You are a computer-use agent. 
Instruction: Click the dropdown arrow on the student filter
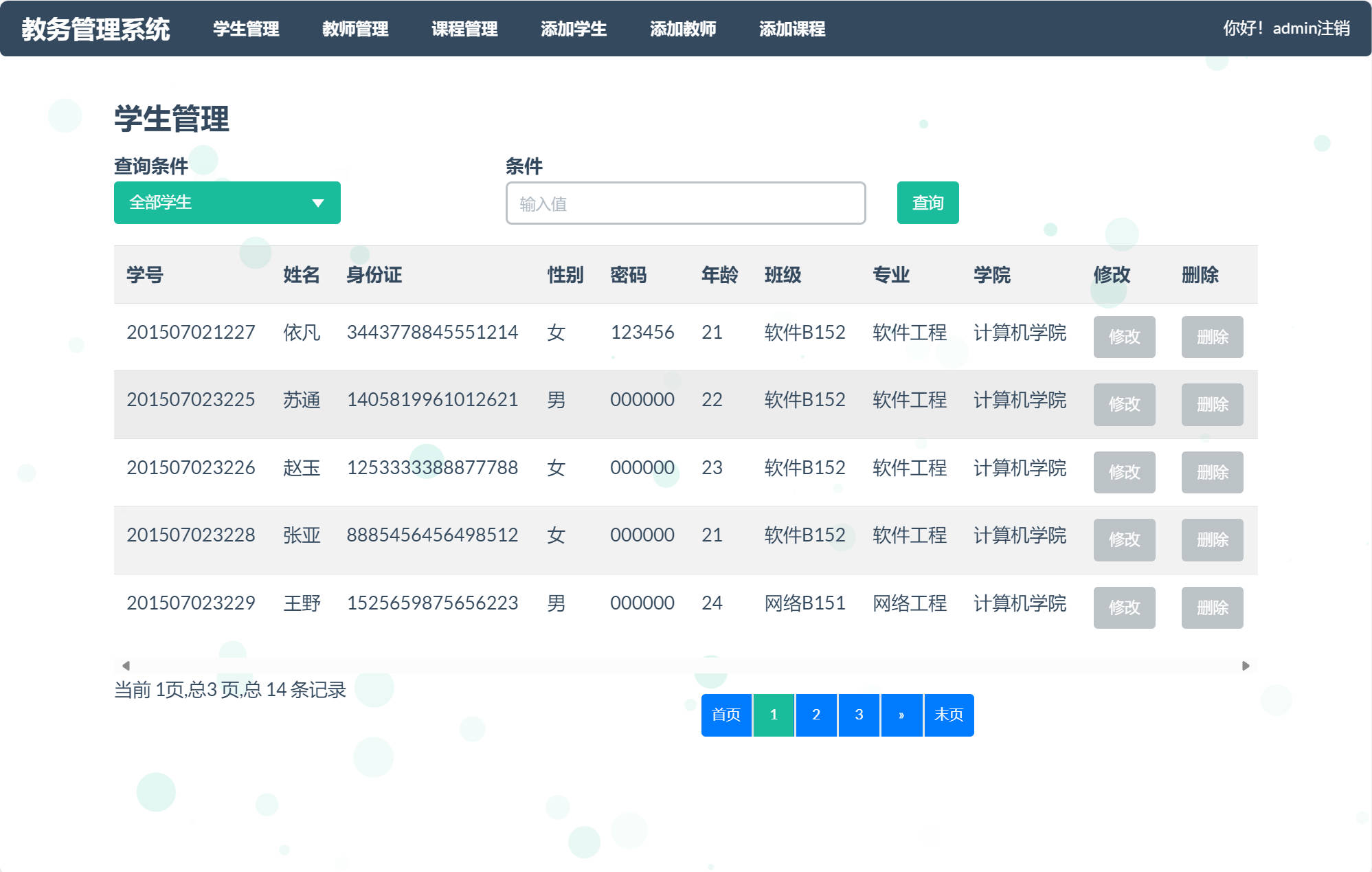point(317,203)
